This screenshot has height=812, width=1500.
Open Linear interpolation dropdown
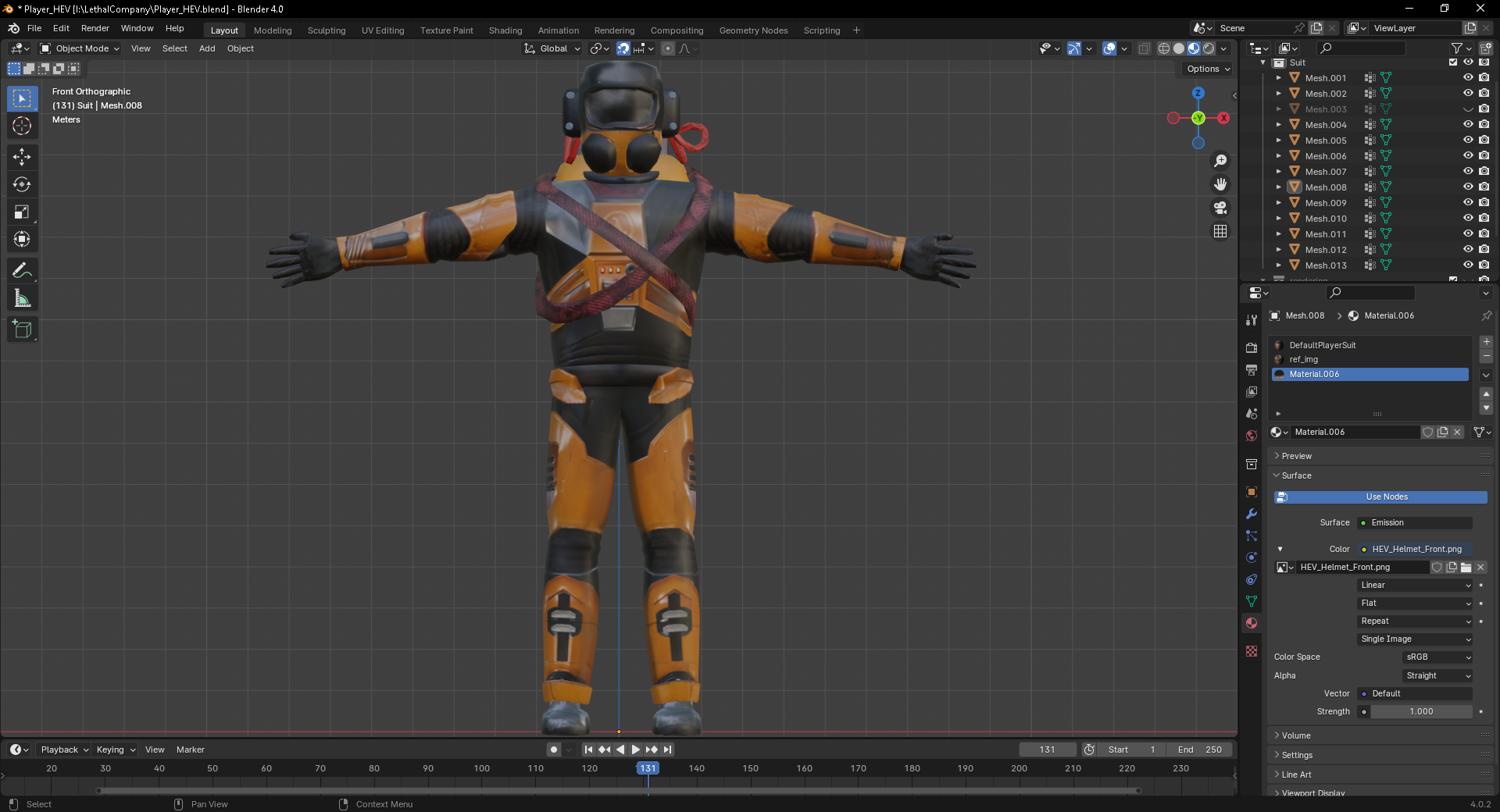pos(1415,586)
